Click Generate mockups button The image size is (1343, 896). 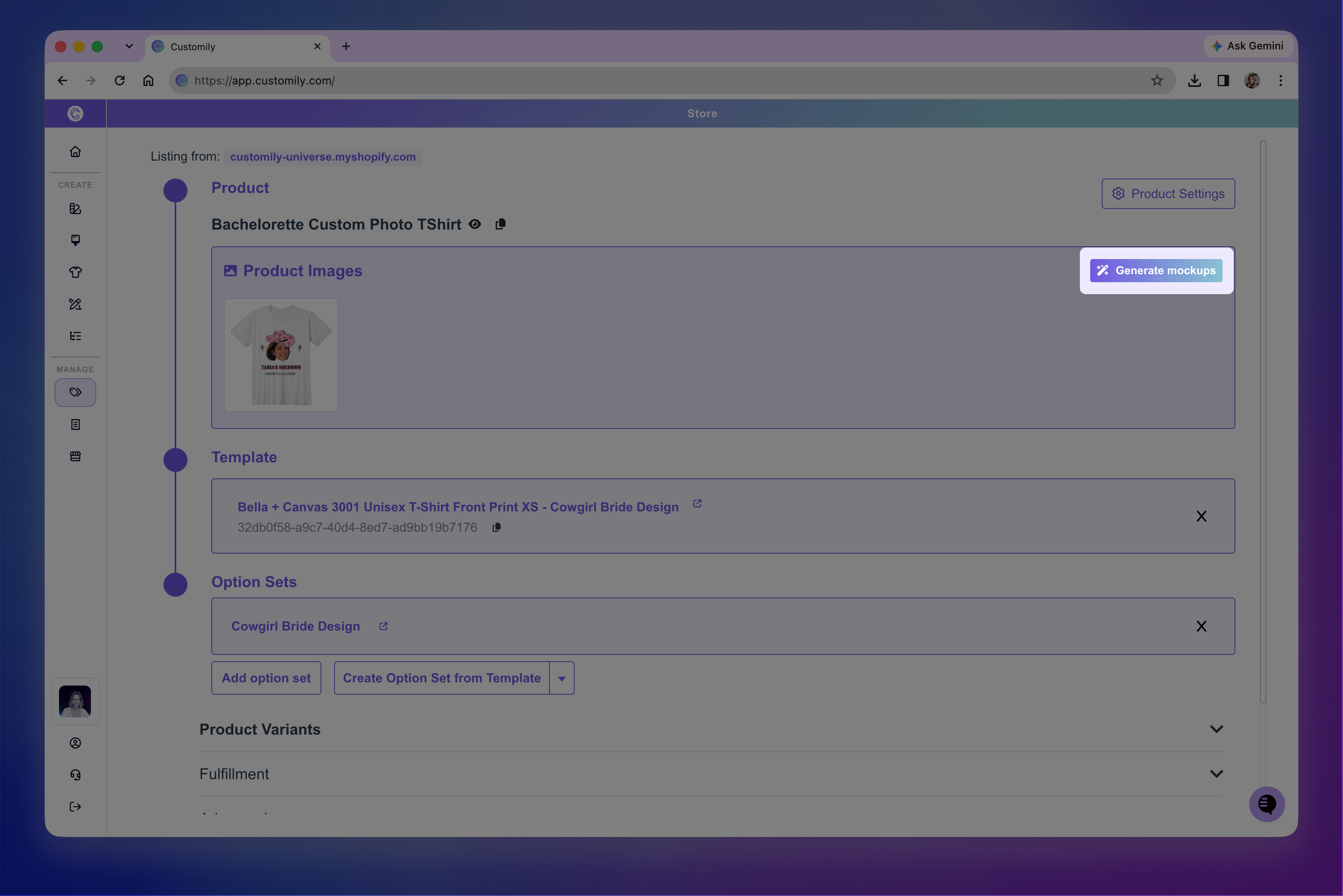(1156, 270)
